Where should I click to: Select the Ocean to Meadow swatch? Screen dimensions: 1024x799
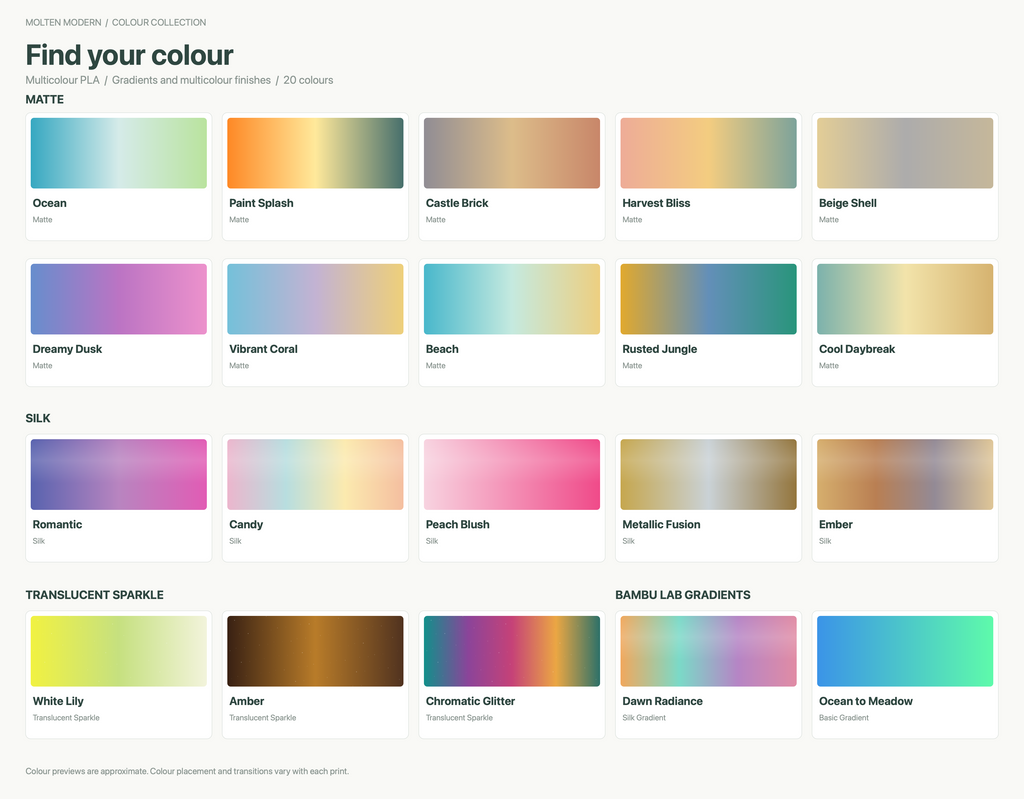tap(905, 651)
